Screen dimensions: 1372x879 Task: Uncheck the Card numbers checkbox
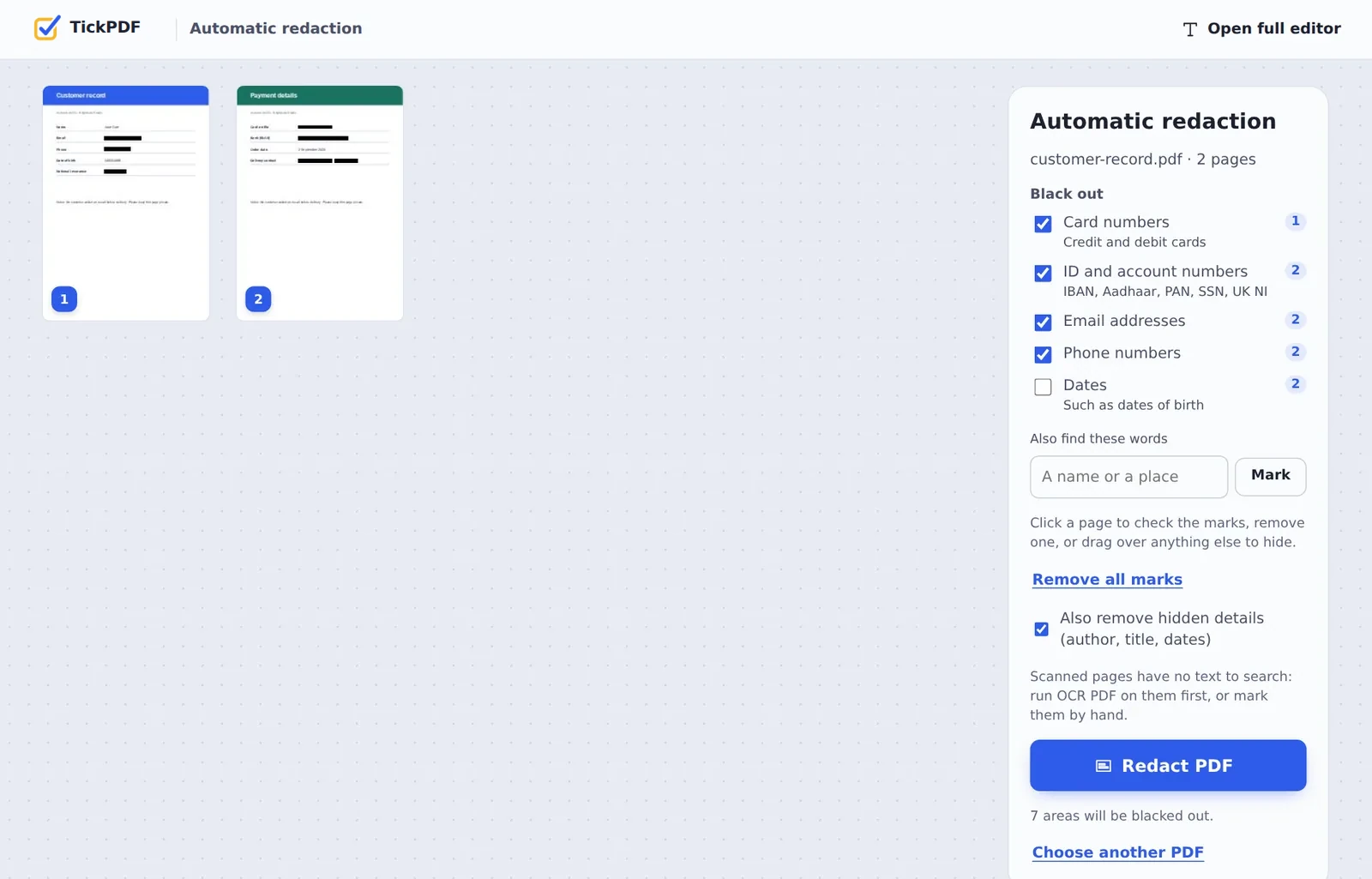[x=1043, y=224]
